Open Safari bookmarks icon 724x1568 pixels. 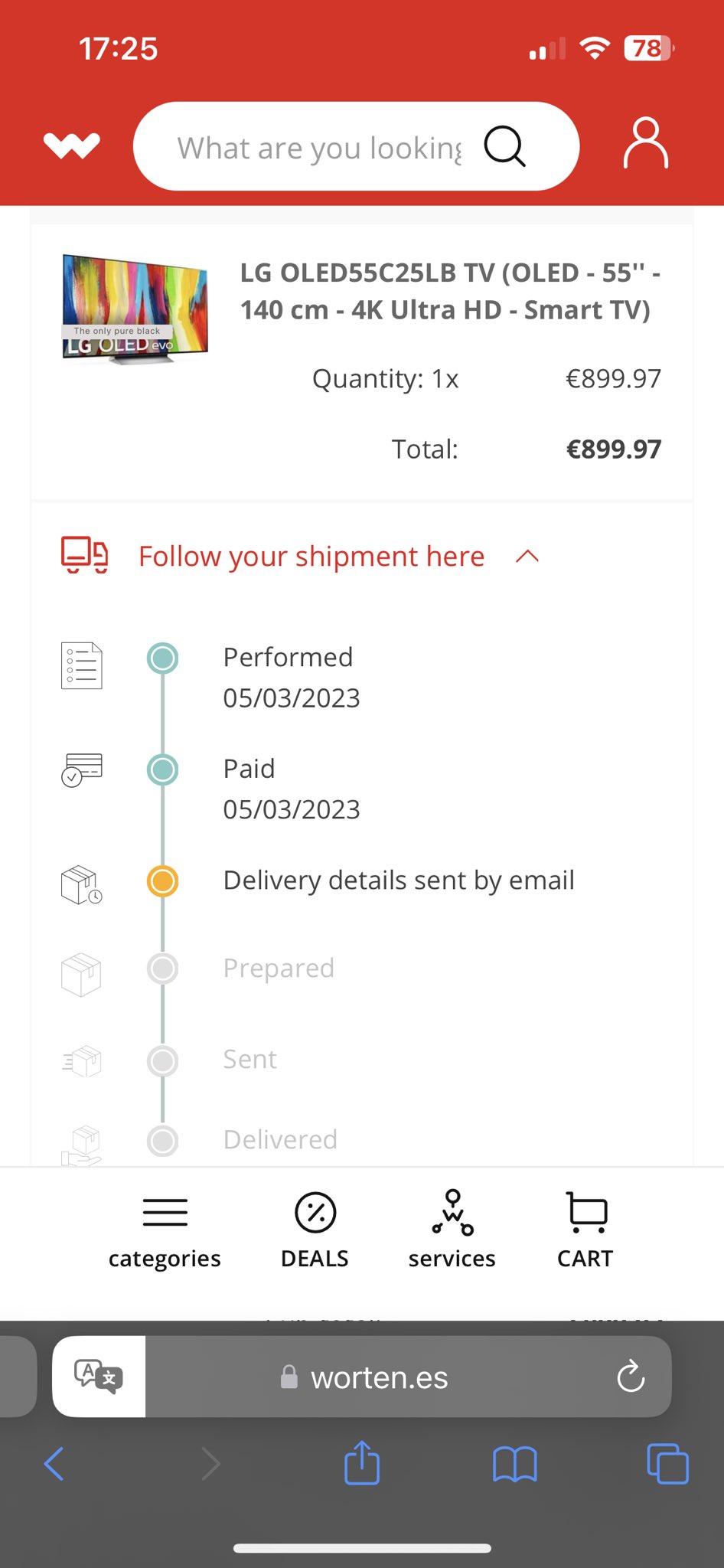click(515, 1464)
